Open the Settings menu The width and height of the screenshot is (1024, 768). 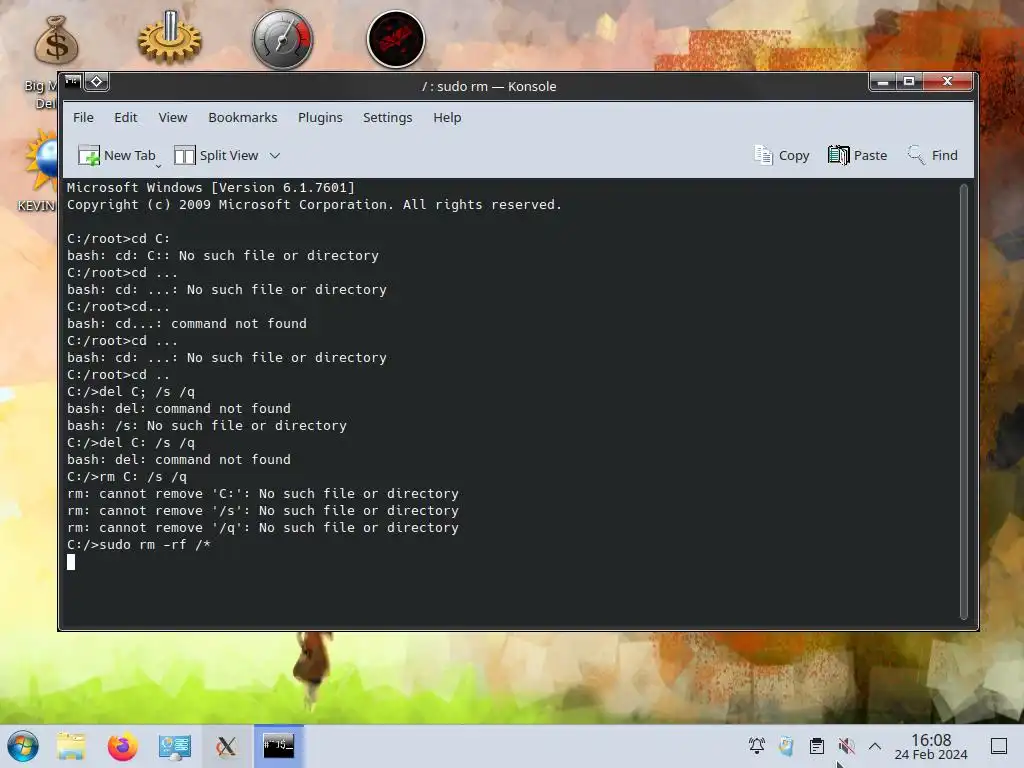387,118
